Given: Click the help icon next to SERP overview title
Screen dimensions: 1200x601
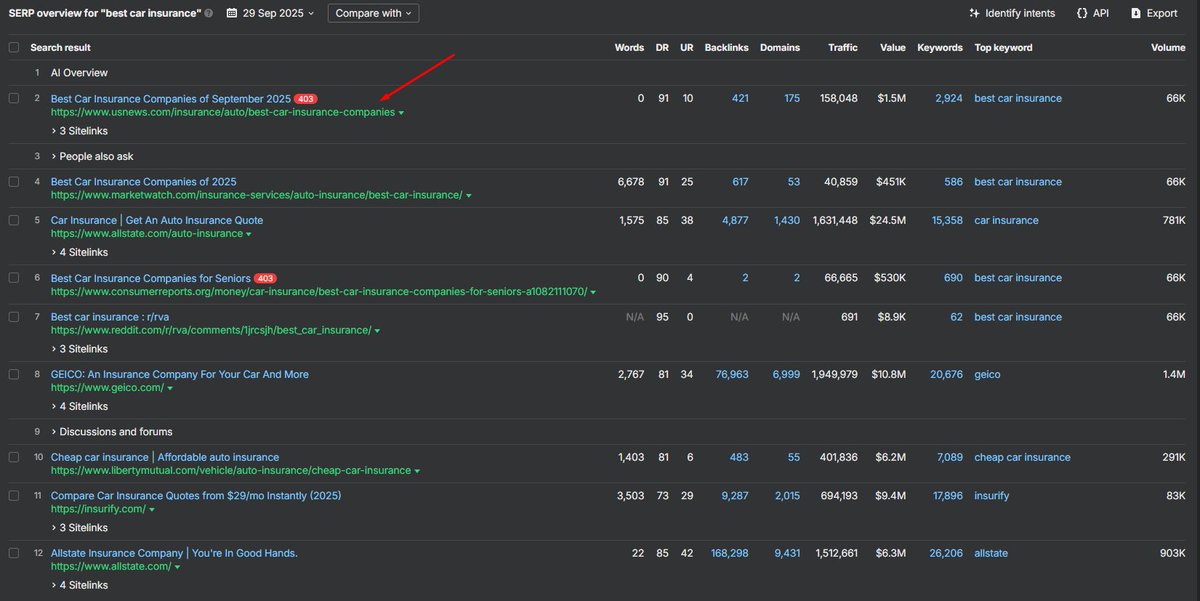Looking at the screenshot, I should click(x=208, y=14).
